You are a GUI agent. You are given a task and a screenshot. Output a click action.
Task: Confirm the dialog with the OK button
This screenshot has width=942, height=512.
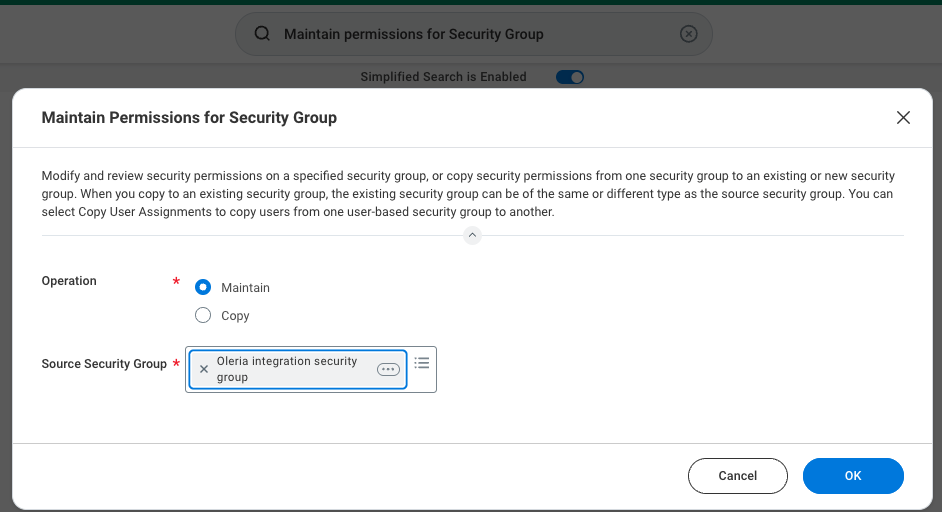[x=853, y=475]
